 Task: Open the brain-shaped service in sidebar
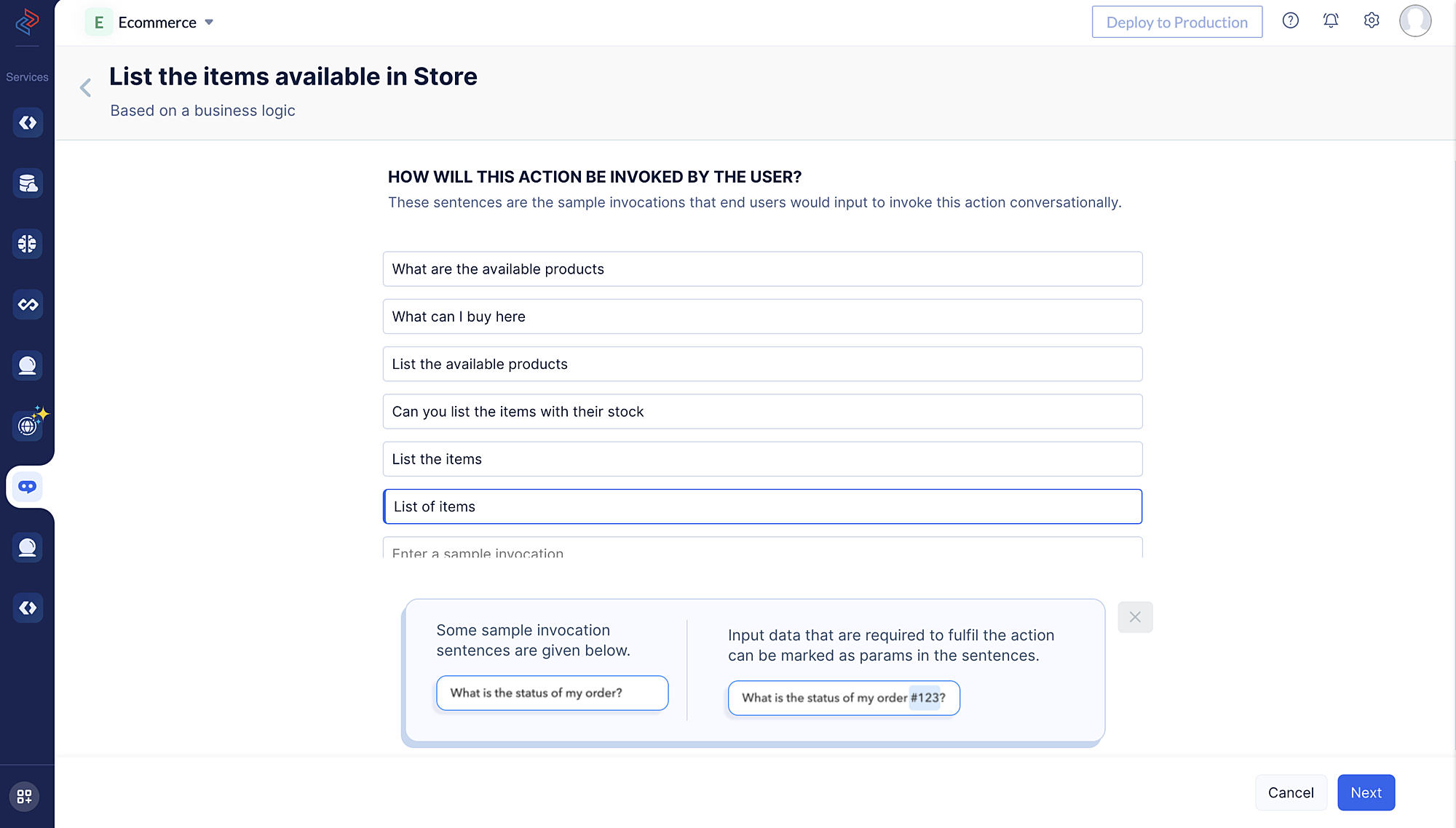pyautogui.click(x=28, y=244)
